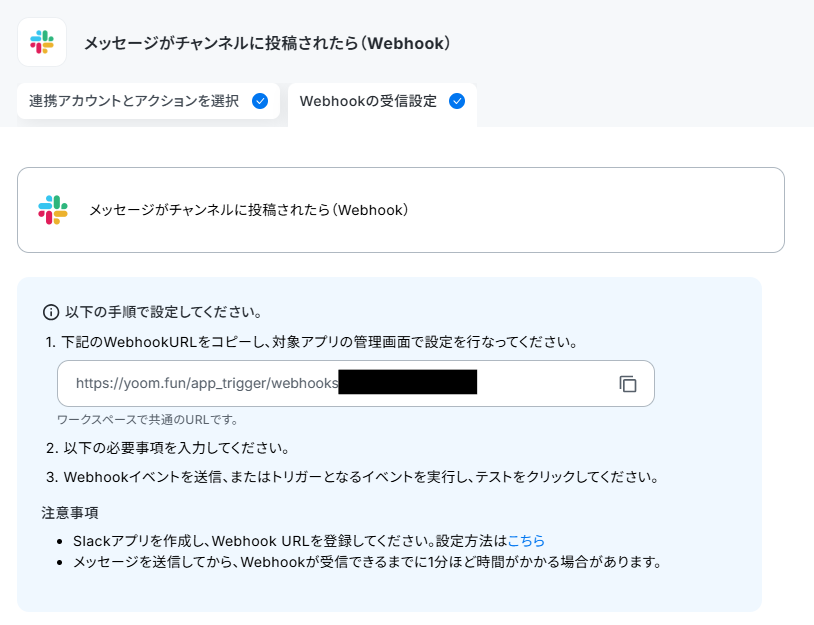814x625 pixels.
Task: Click the page title メッセージがチャンネルに投稿されたら(Webhook)
Action: tap(267, 43)
